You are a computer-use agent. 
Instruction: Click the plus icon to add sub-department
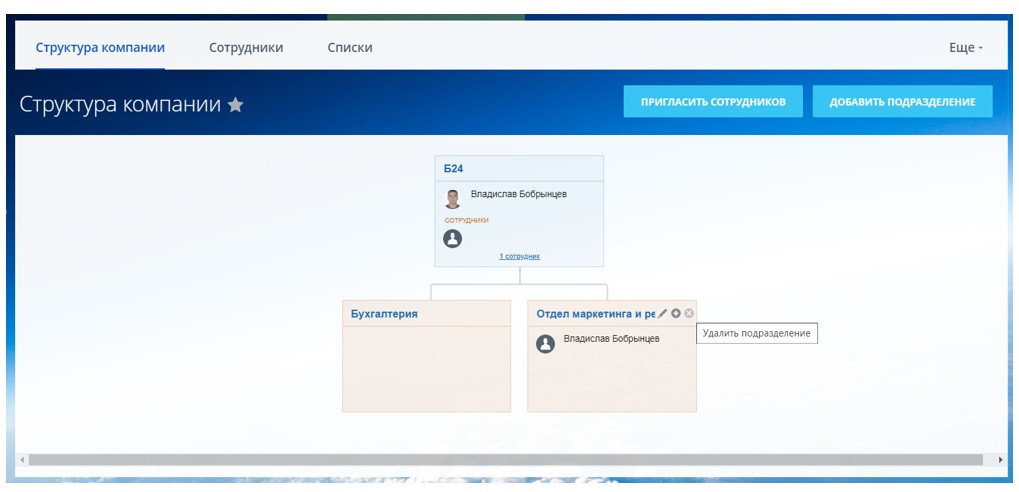[x=676, y=313]
